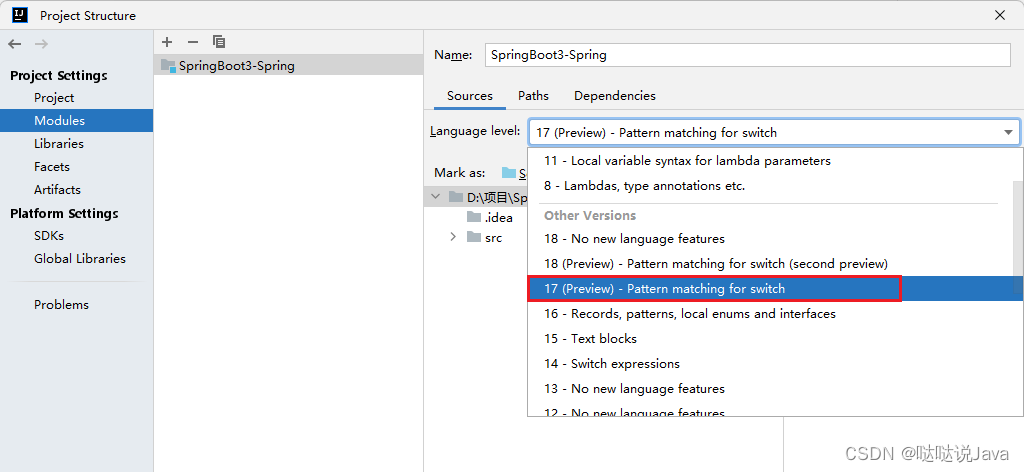Open the Problems section
The width and height of the screenshot is (1024, 472).
[61, 304]
